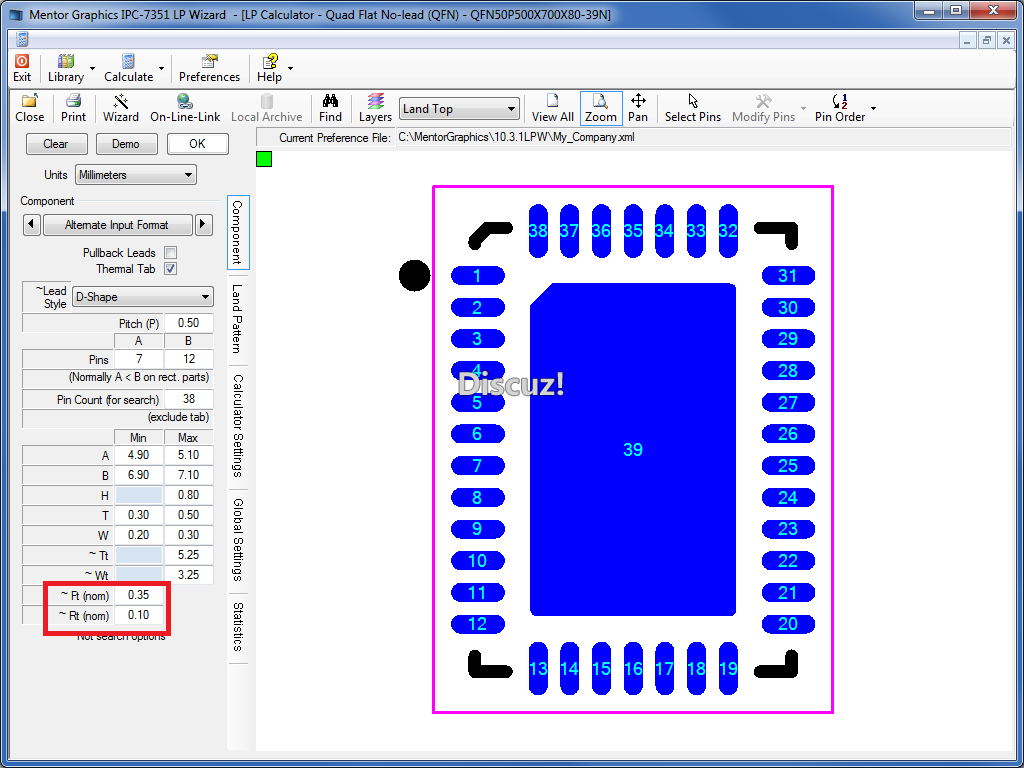The width and height of the screenshot is (1024, 768).
Task: Click the Demo button
Action: point(126,144)
